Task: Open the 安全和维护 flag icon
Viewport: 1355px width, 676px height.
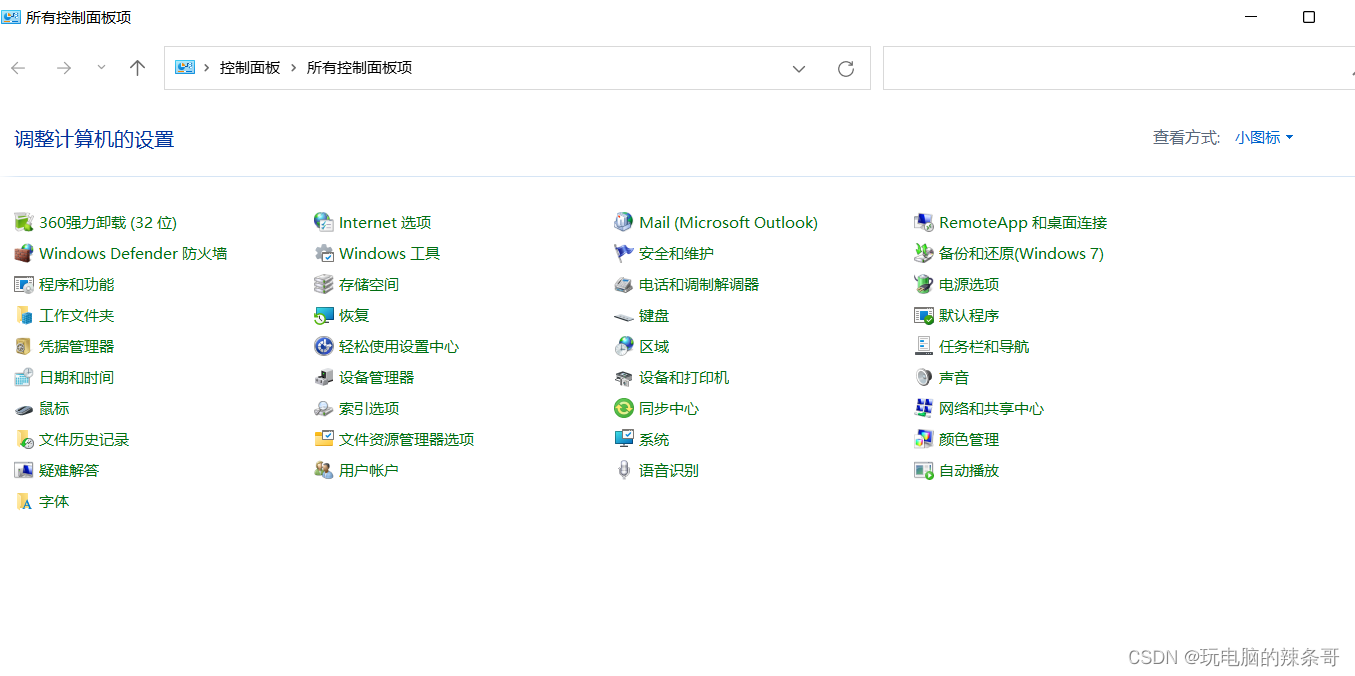Action: (x=624, y=253)
